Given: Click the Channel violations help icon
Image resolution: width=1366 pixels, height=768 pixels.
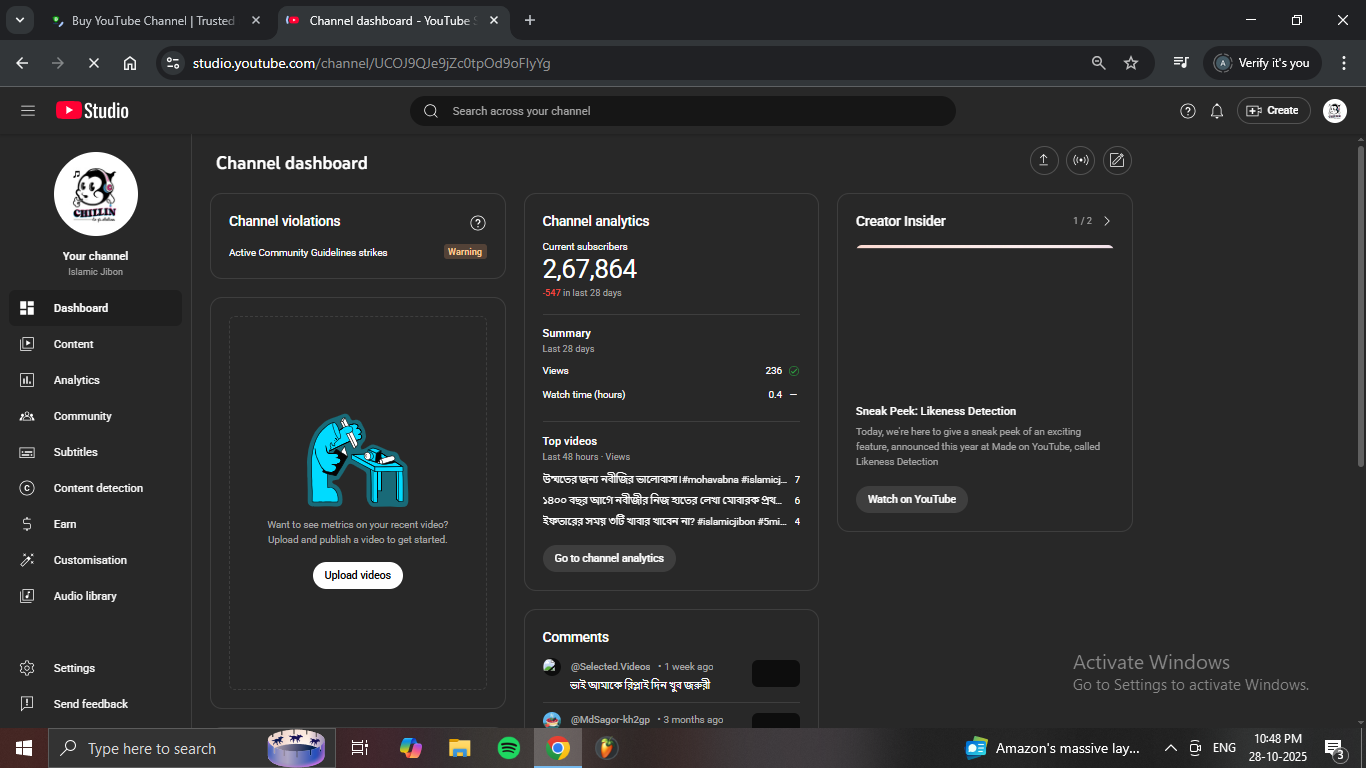Looking at the screenshot, I should [478, 222].
